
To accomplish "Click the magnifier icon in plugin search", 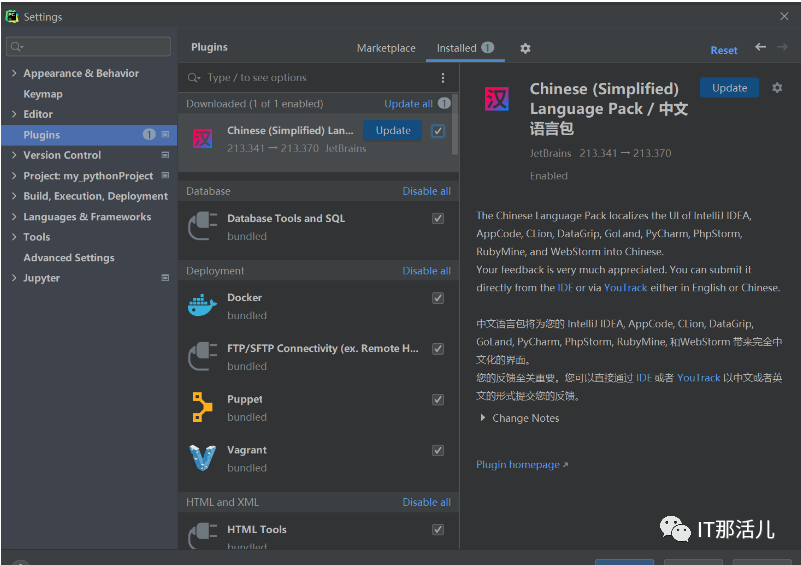I will [194, 78].
